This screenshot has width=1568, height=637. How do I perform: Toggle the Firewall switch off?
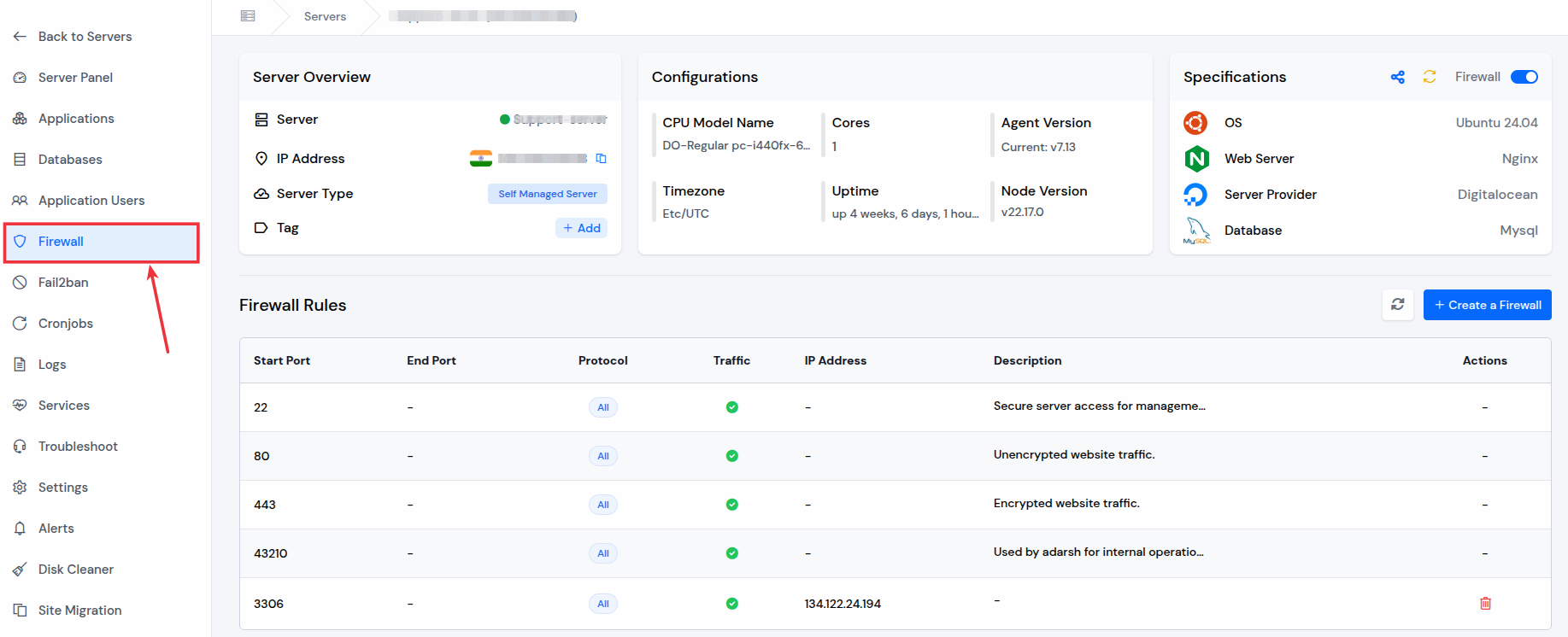point(1524,77)
